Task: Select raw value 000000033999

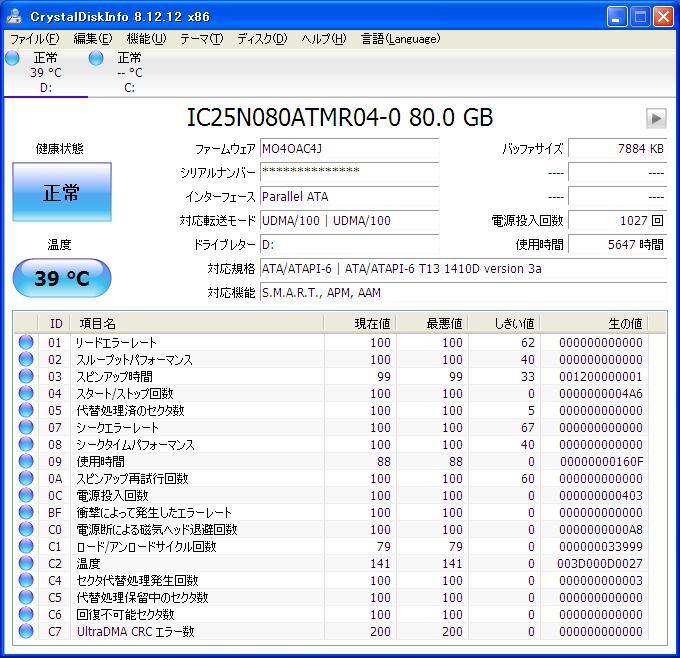Action: [601, 547]
